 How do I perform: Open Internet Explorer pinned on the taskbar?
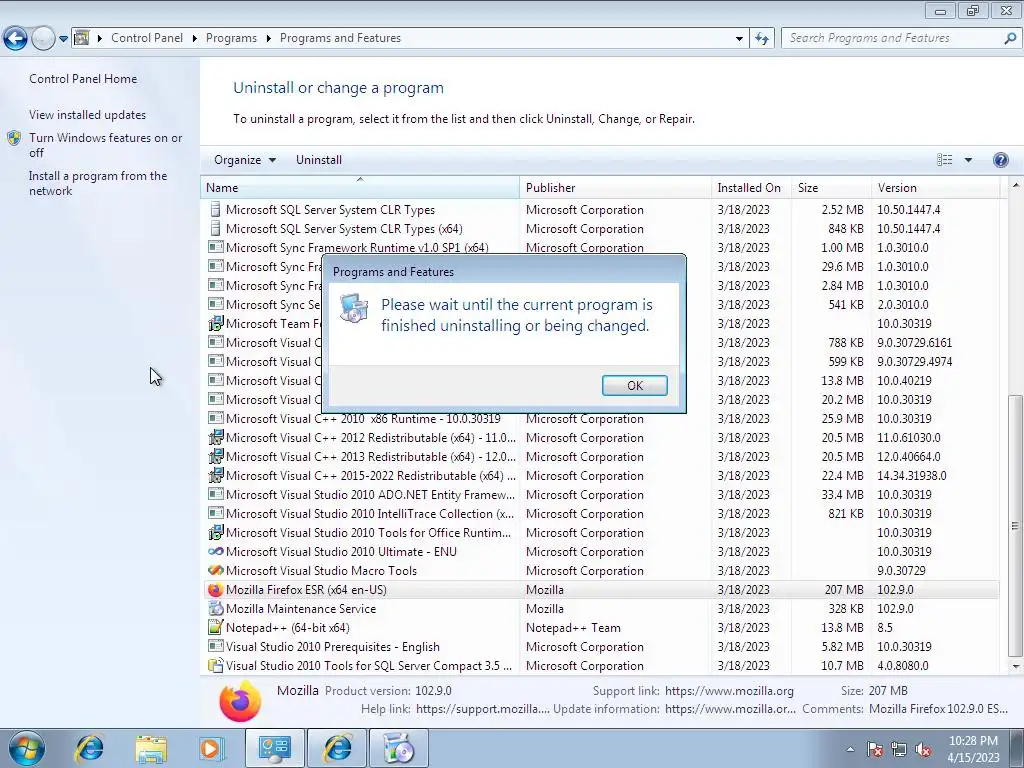[89, 748]
